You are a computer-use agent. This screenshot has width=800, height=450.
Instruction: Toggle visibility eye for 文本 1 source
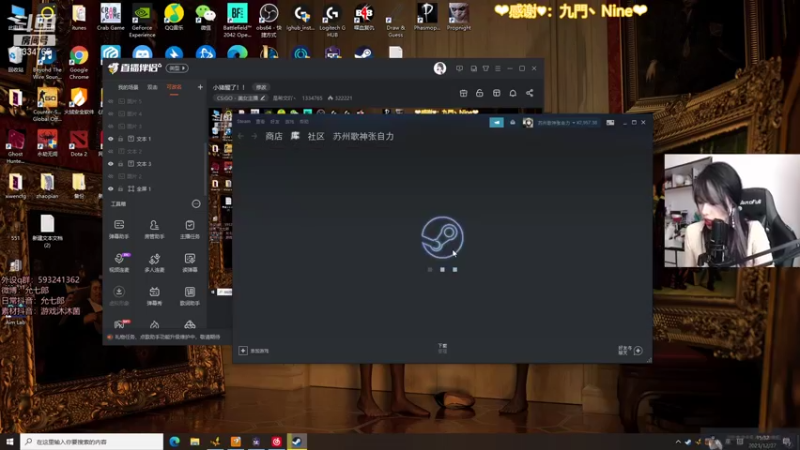coord(111,139)
